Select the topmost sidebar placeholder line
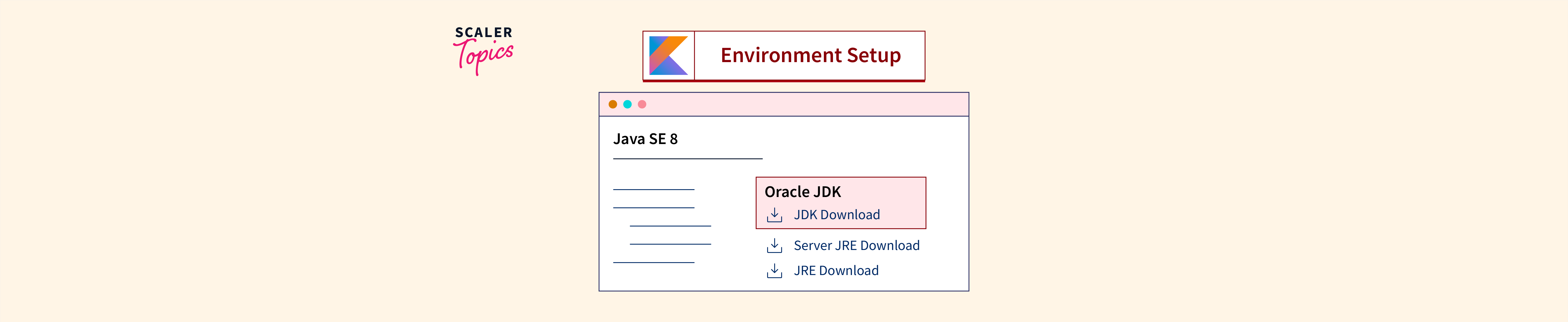1568x322 pixels. tap(653, 189)
